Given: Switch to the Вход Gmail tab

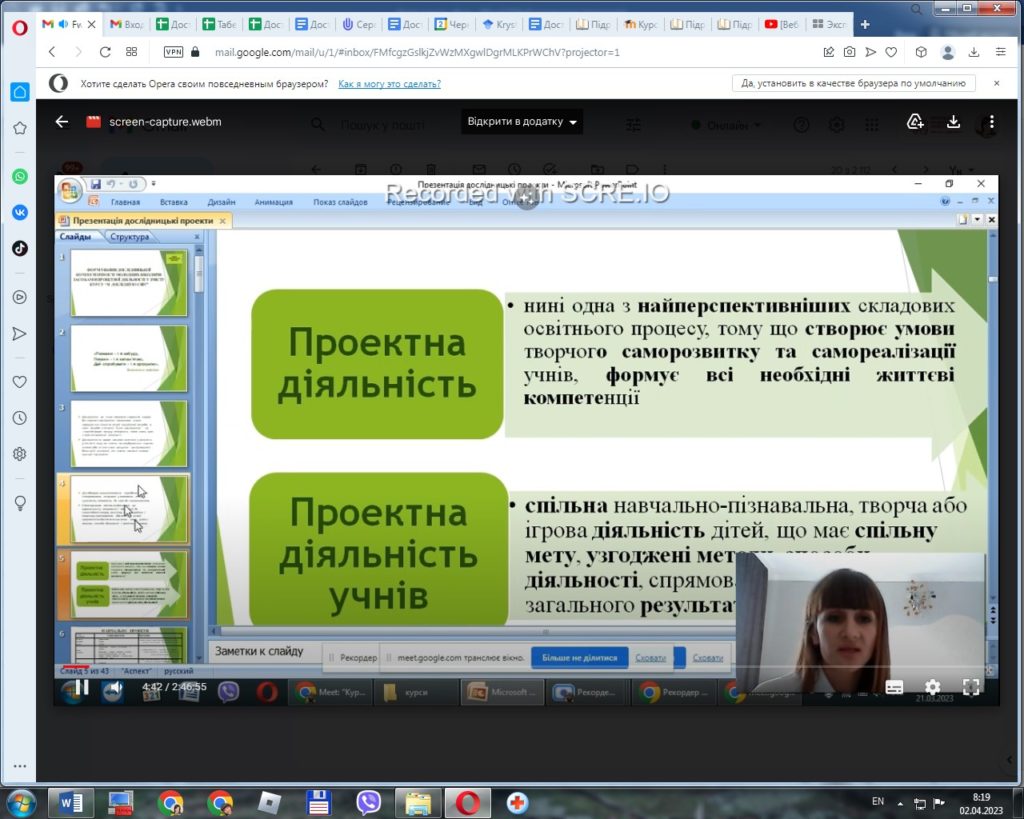Looking at the screenshot, I should click(x=127, y=24).
